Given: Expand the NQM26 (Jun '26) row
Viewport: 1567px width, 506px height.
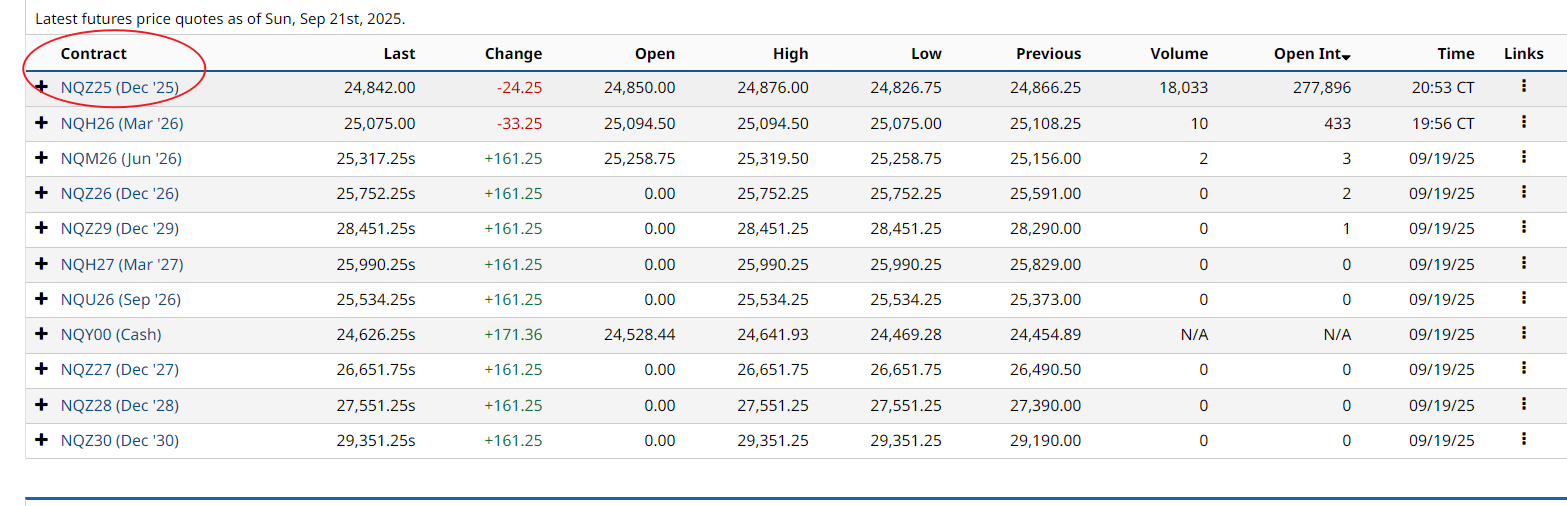Looking at the screenshot, I should pyautogui.click(x=42, y=158).
